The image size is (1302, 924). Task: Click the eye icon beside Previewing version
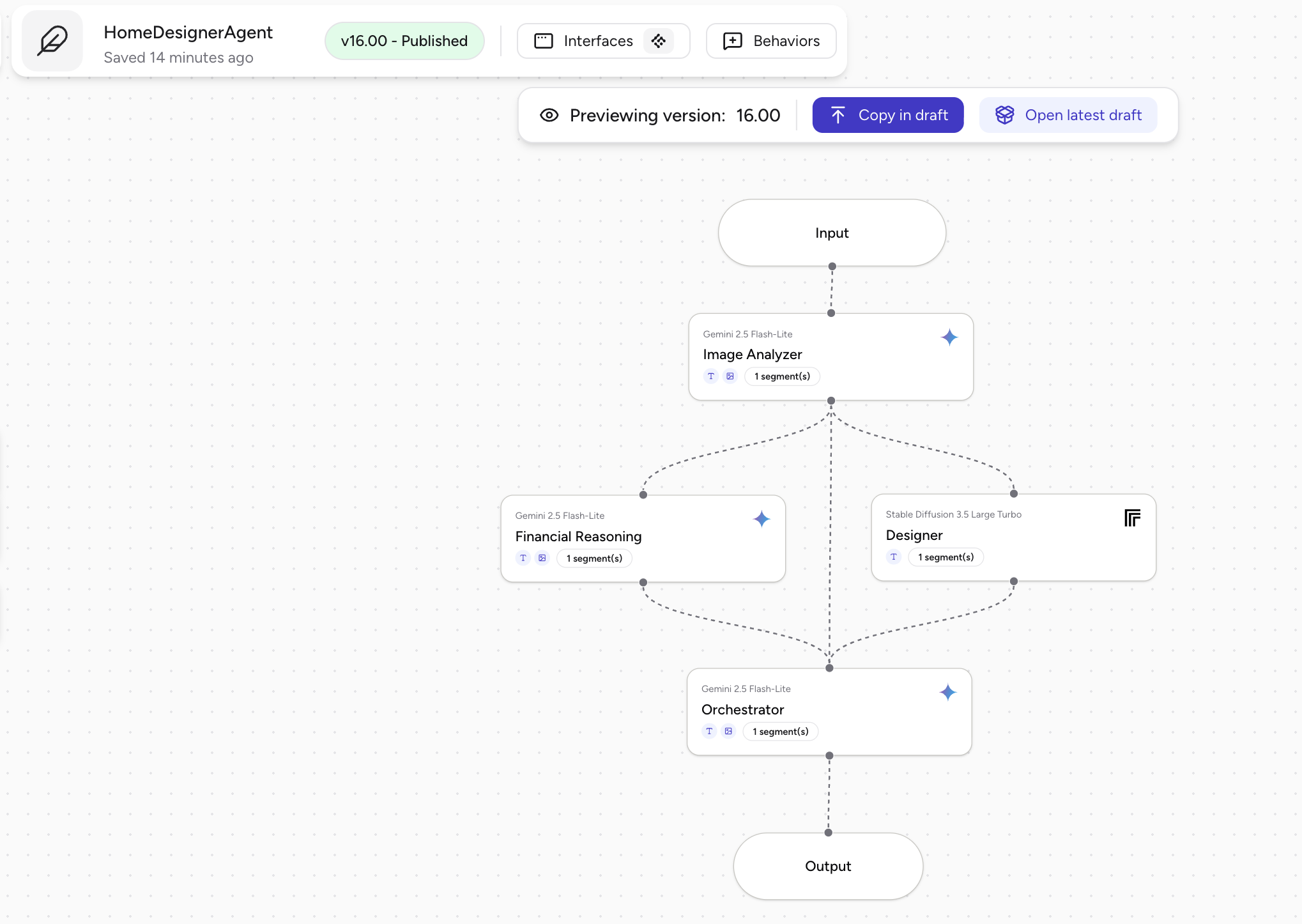tap(549, 115)
